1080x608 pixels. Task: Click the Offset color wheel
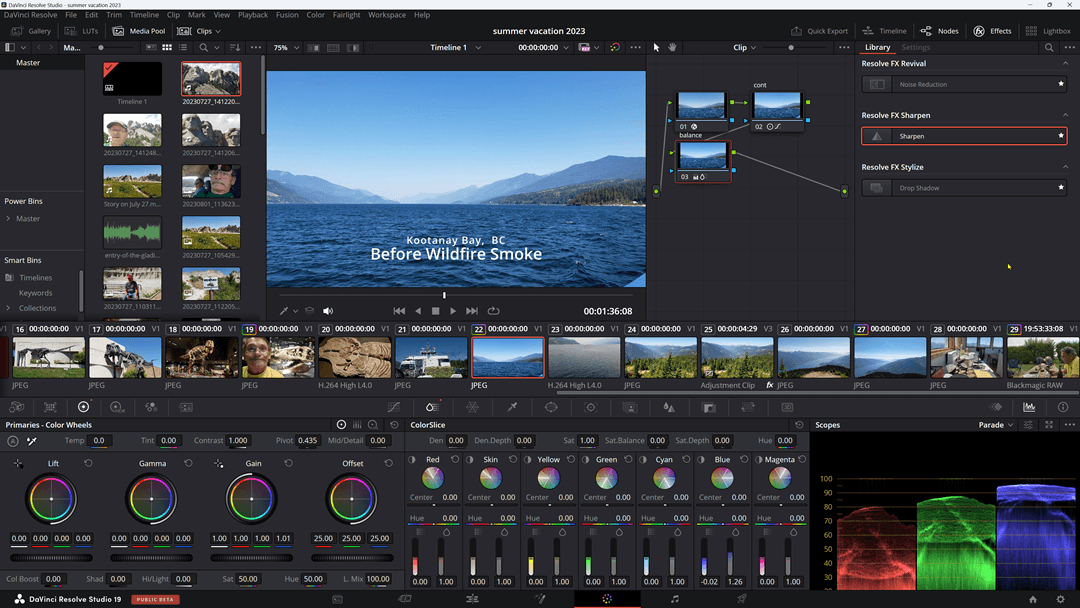(352, 501)
